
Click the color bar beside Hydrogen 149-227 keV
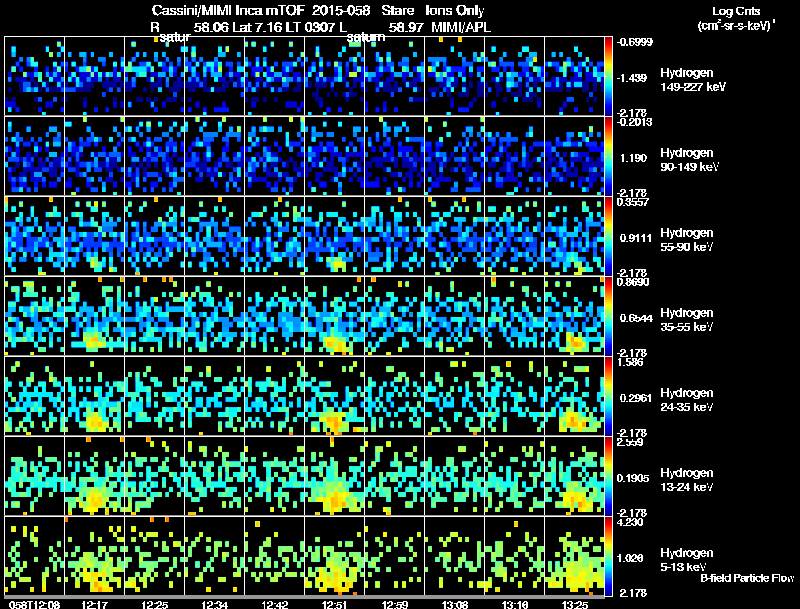(608, 76)
